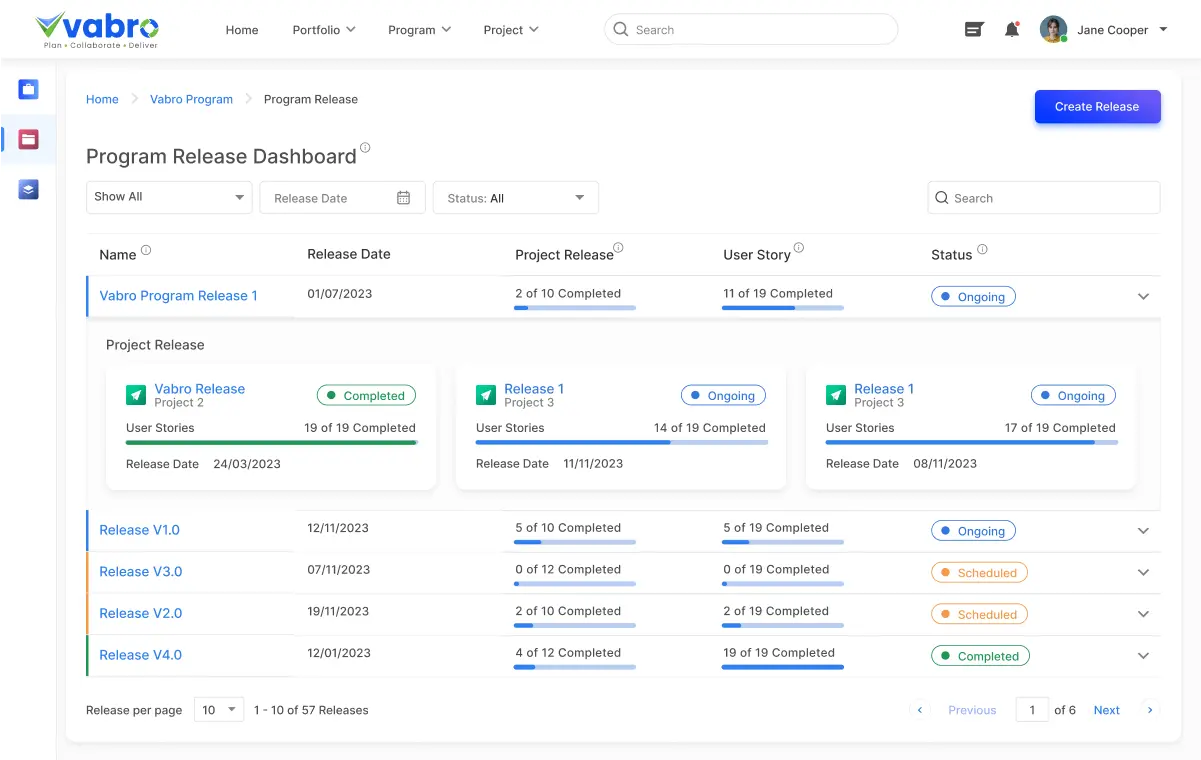Screen dimensions: 1201x760
Task: Open the Status: All filter dropdown
Action: [515, 198]
